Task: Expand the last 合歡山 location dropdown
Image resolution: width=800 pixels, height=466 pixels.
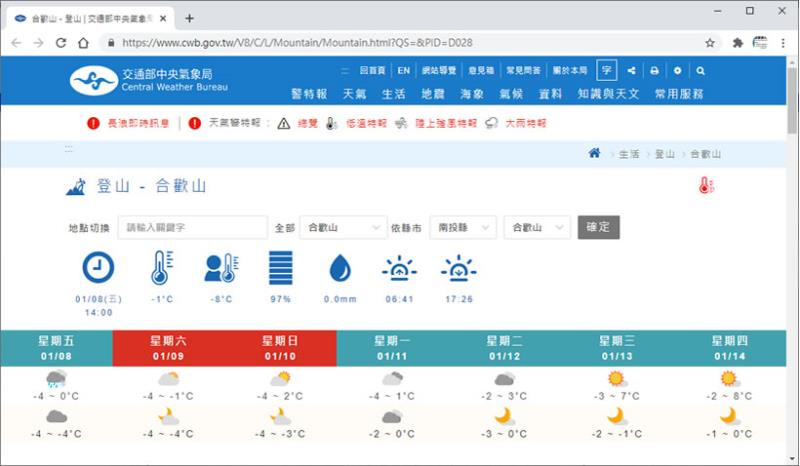Action: [537, 227]
